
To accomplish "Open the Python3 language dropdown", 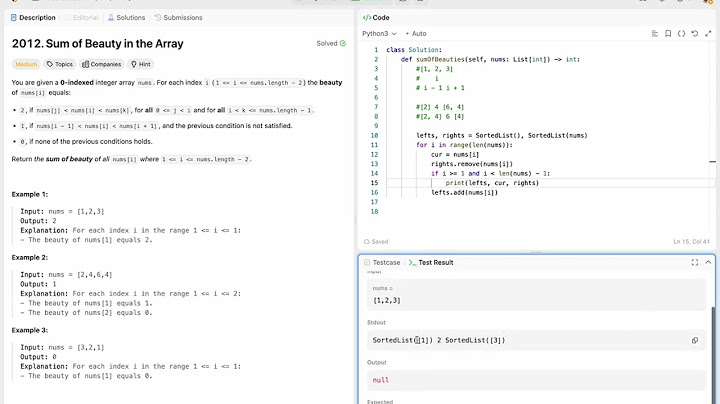I will point(379,34).
